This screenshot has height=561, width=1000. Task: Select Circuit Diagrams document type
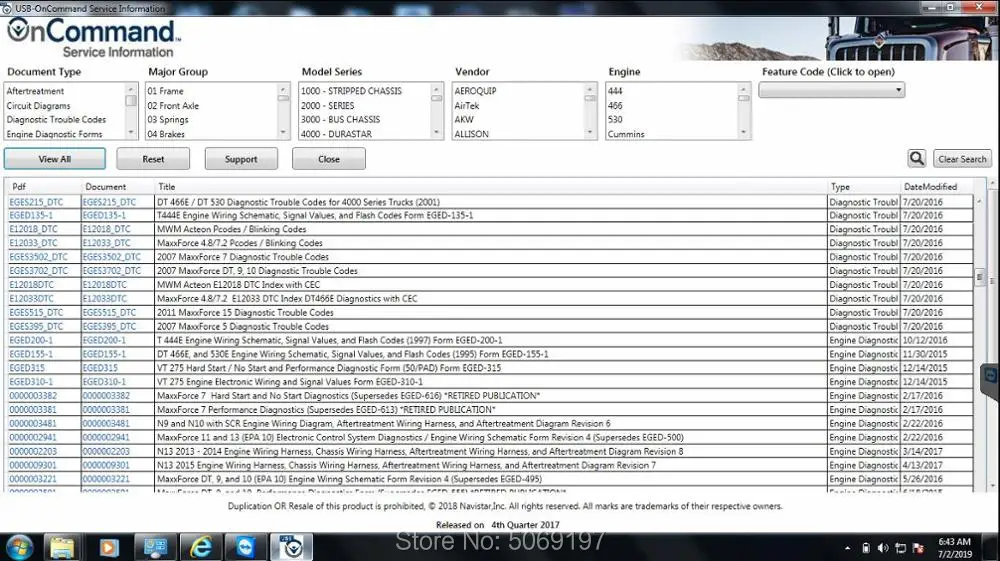pyautogui.click(x=38, y=106)
